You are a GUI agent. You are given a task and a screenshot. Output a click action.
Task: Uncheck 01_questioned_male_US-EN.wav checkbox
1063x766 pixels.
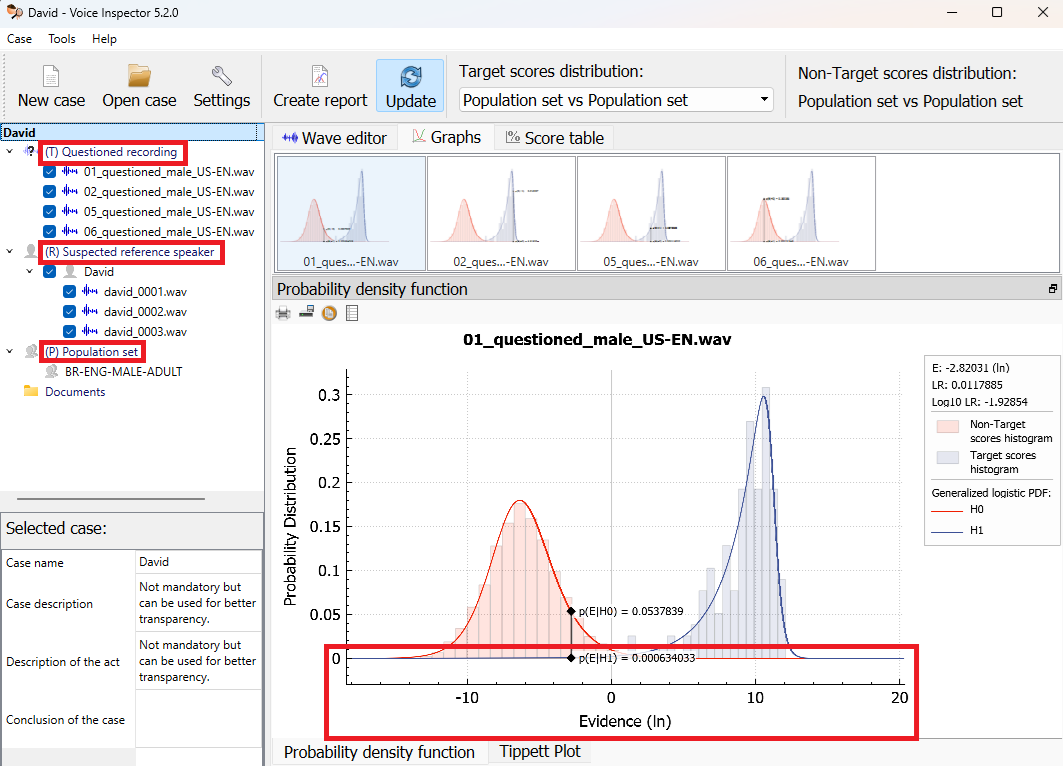click(x=49, y=172)
